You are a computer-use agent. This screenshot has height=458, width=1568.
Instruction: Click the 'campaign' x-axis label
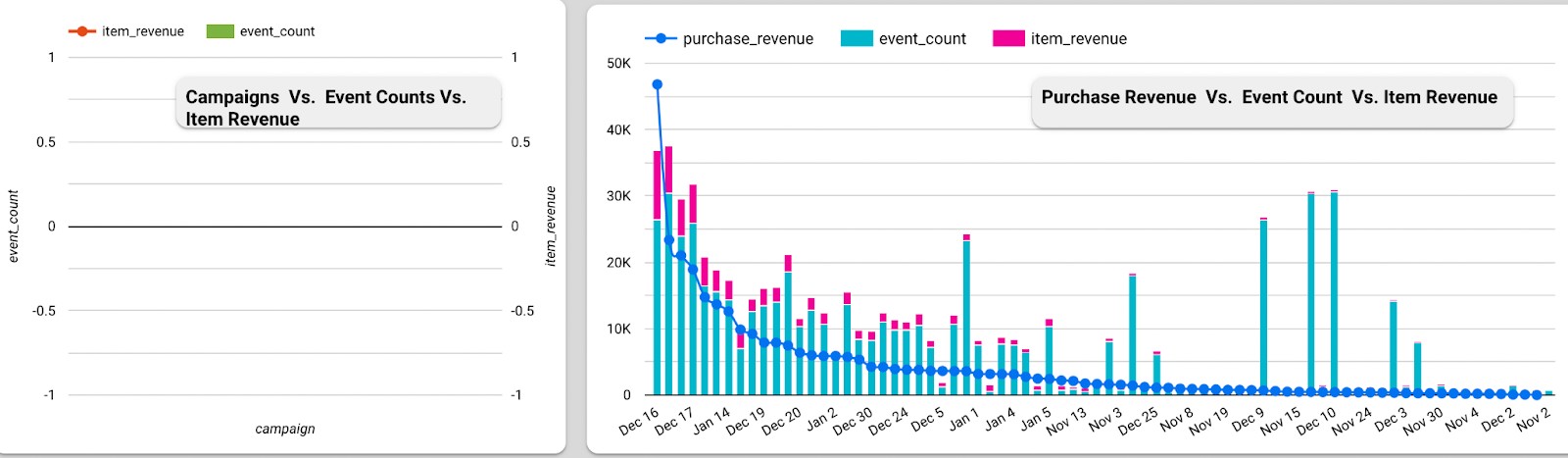pyautogui.click(x=285, y=429)
